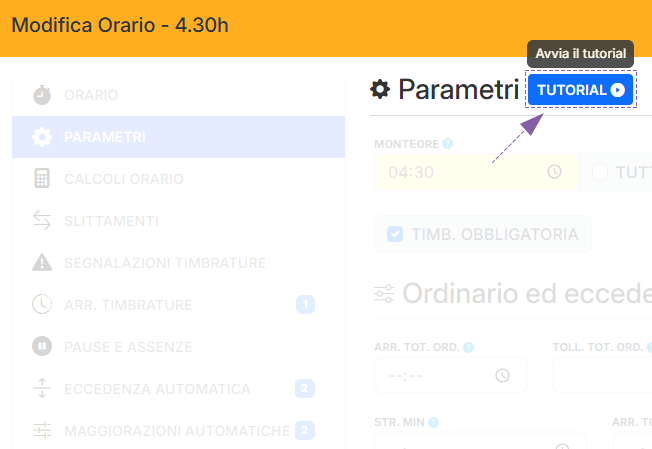Screen dimensions: 652x449
Task: Click the calculator icon for Calcoli Orario
Action: coord(42,179)
